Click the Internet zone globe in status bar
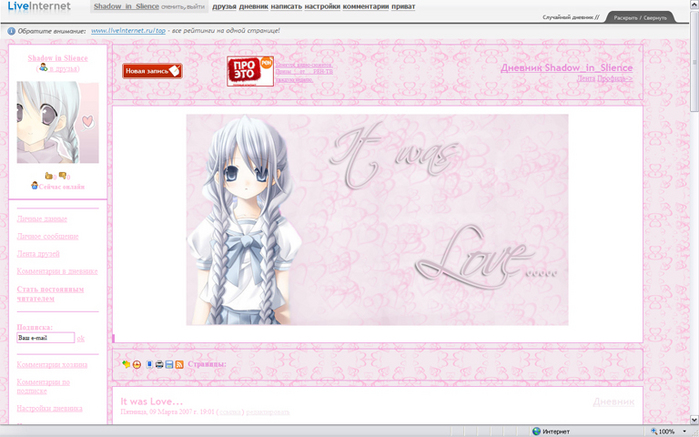This screenshot has width=699, height=437. [x=536, y=431]
